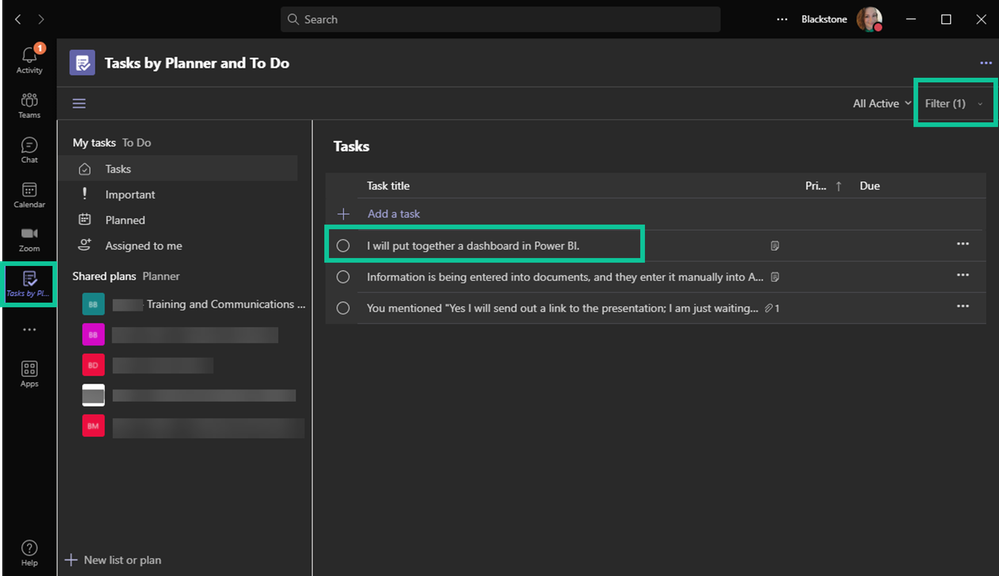Toggle the hamburger navigation menu
Screen dimensions: 999x576
click(79, 103)
